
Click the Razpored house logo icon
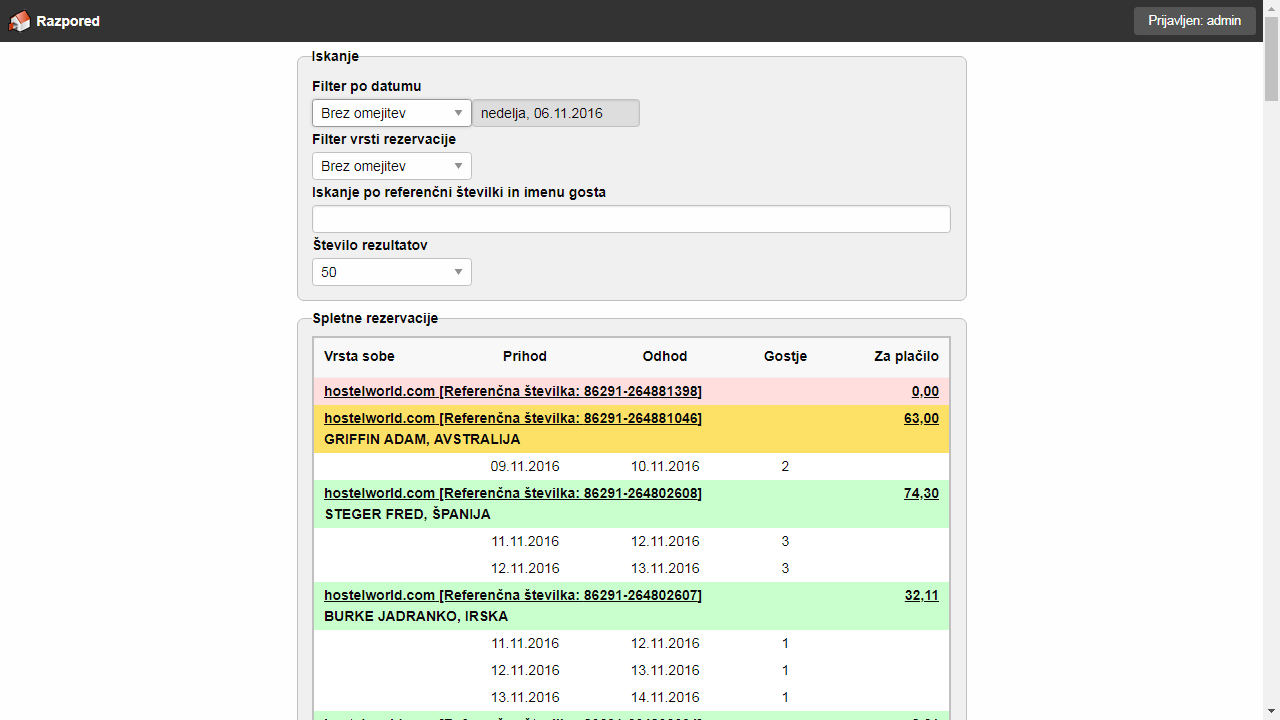click(x=19, y=21)
